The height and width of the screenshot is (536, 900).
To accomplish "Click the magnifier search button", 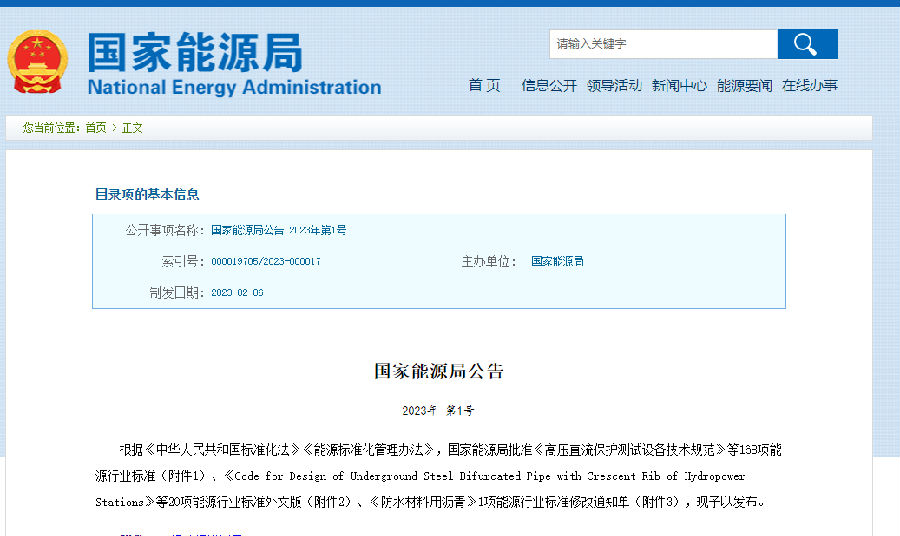I will click(808, 44).
